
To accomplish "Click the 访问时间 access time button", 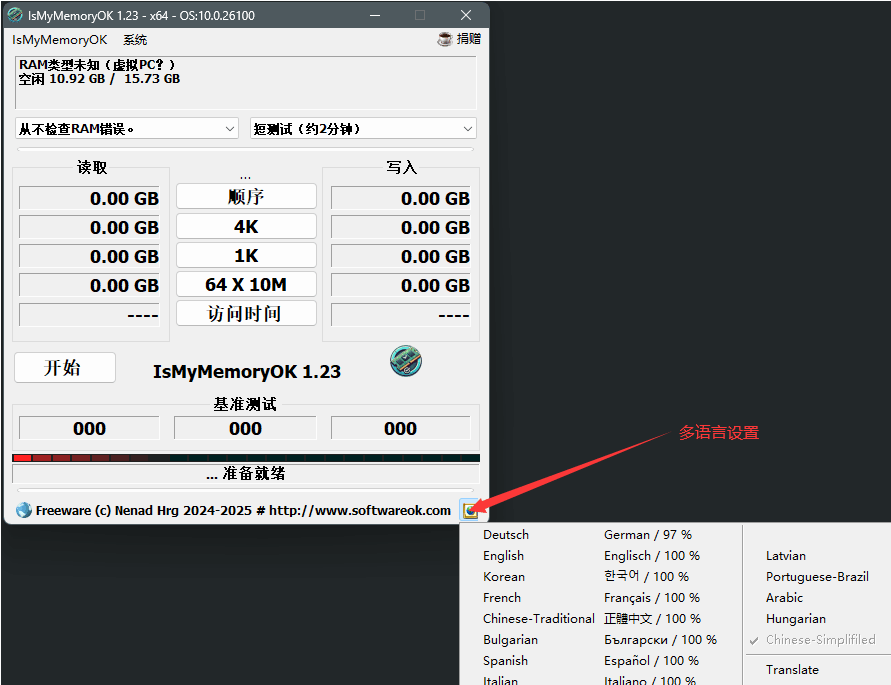I will click(246, 314).
